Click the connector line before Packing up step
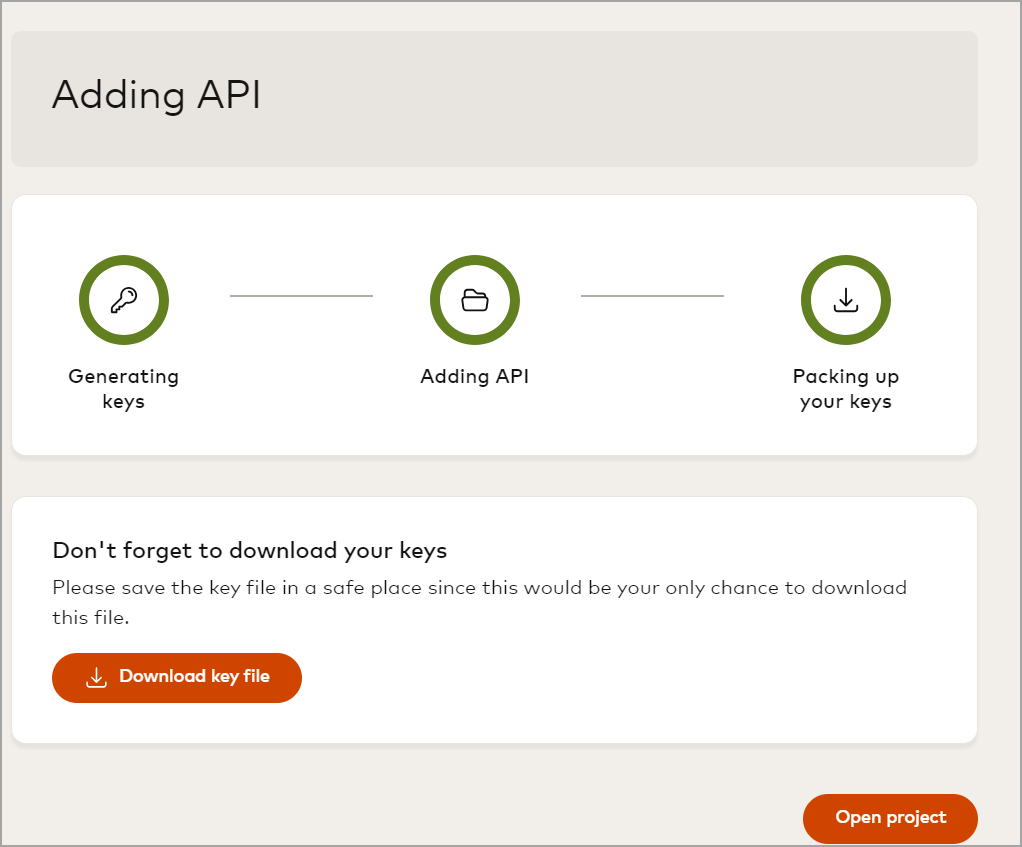 tap(652, 296)
